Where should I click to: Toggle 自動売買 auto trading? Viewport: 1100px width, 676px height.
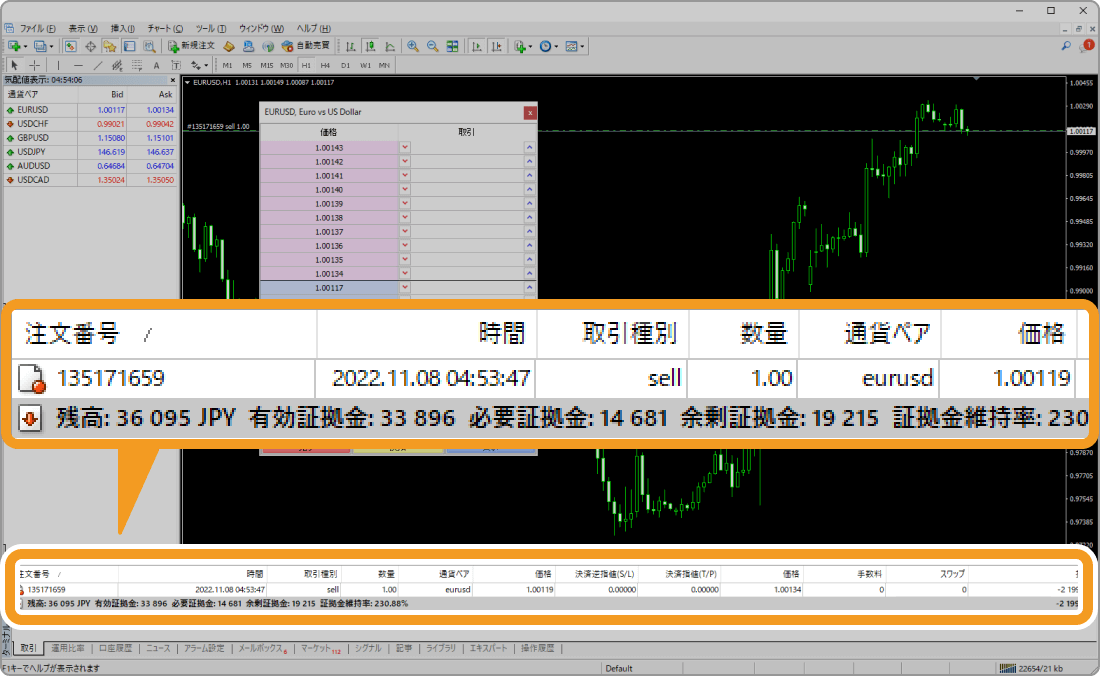click(305, 46)
